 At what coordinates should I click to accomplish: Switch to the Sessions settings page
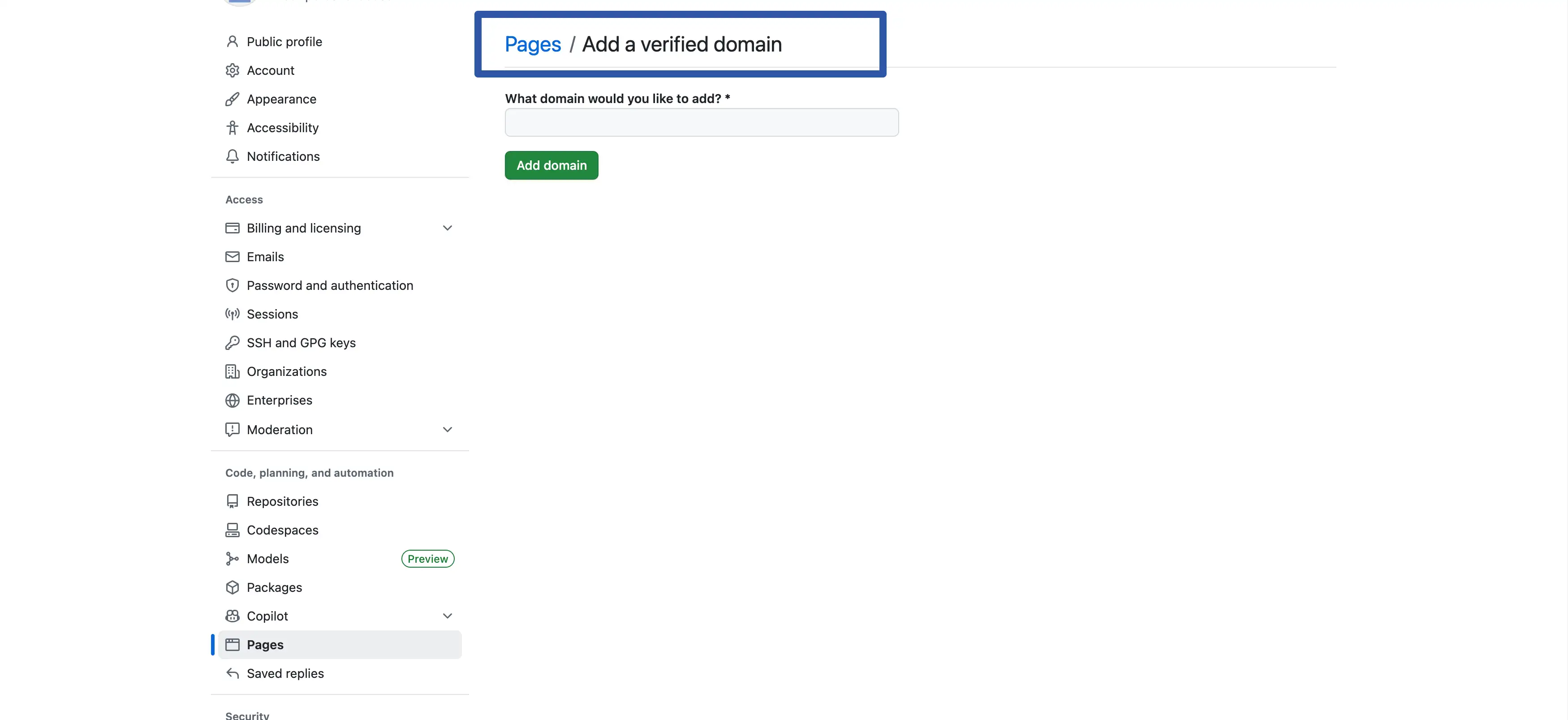coord(272,314)
